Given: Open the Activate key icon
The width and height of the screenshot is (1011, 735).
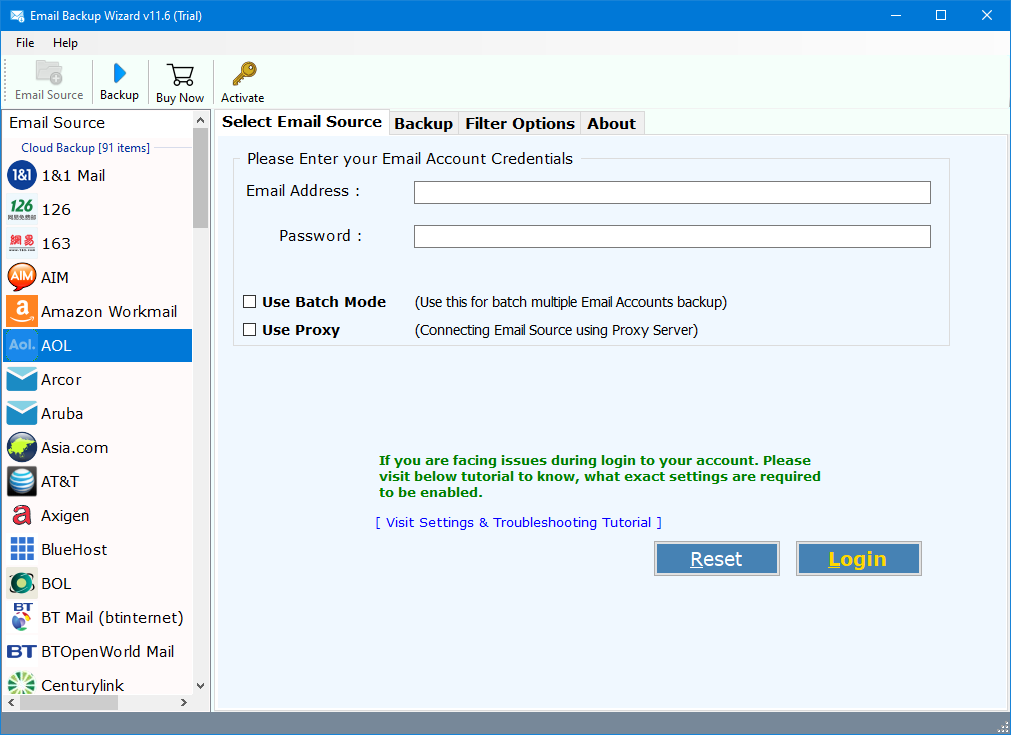Looking at the screenshot, I should click(242, 80).
